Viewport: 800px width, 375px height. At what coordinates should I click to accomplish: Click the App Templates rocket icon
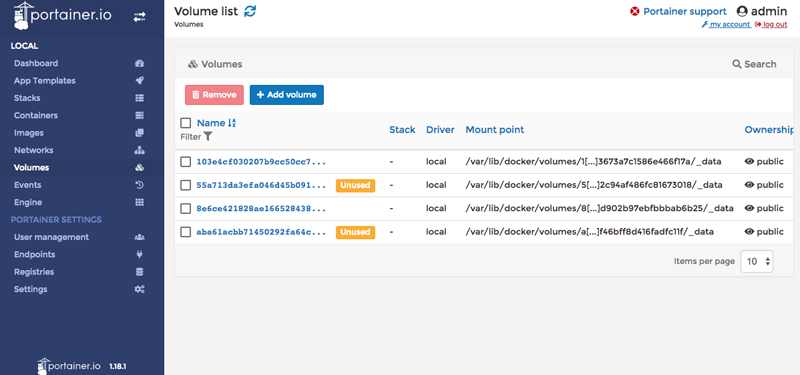(139, 81)
